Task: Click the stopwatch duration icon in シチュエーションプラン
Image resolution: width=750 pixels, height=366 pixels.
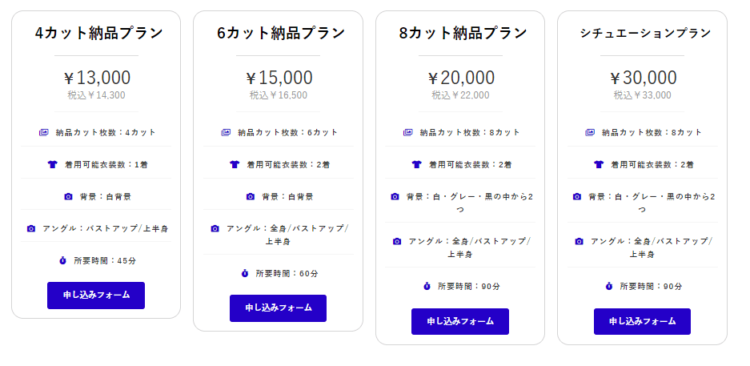Action: 609,286
